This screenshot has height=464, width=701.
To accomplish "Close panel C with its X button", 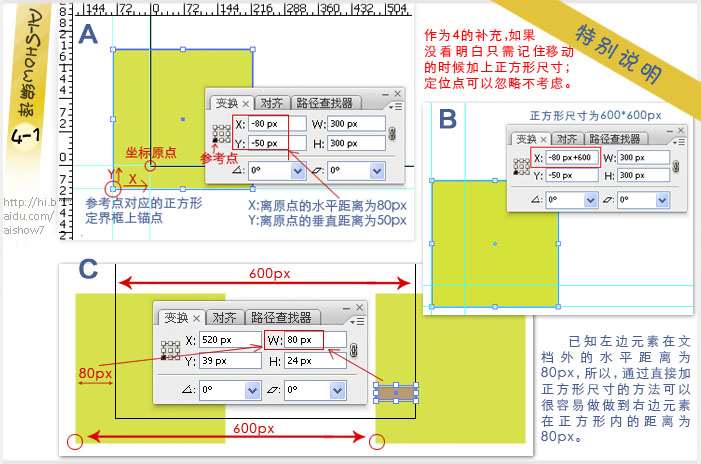I will click(359, 308).
